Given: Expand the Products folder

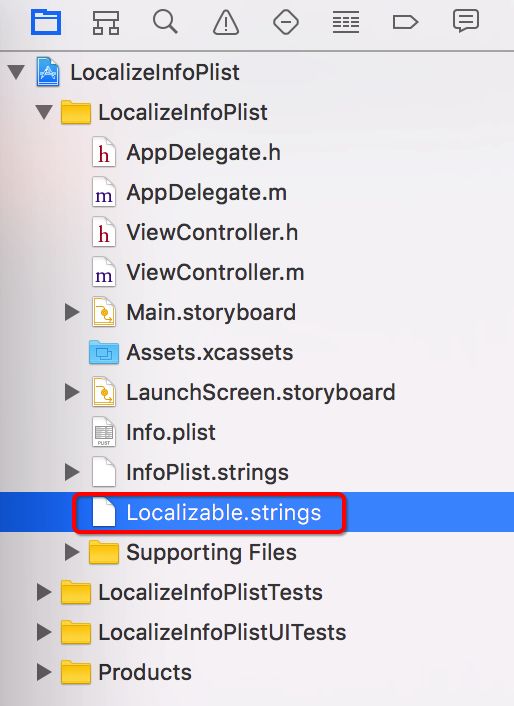Looking at the screenshot, I should 44,672.
